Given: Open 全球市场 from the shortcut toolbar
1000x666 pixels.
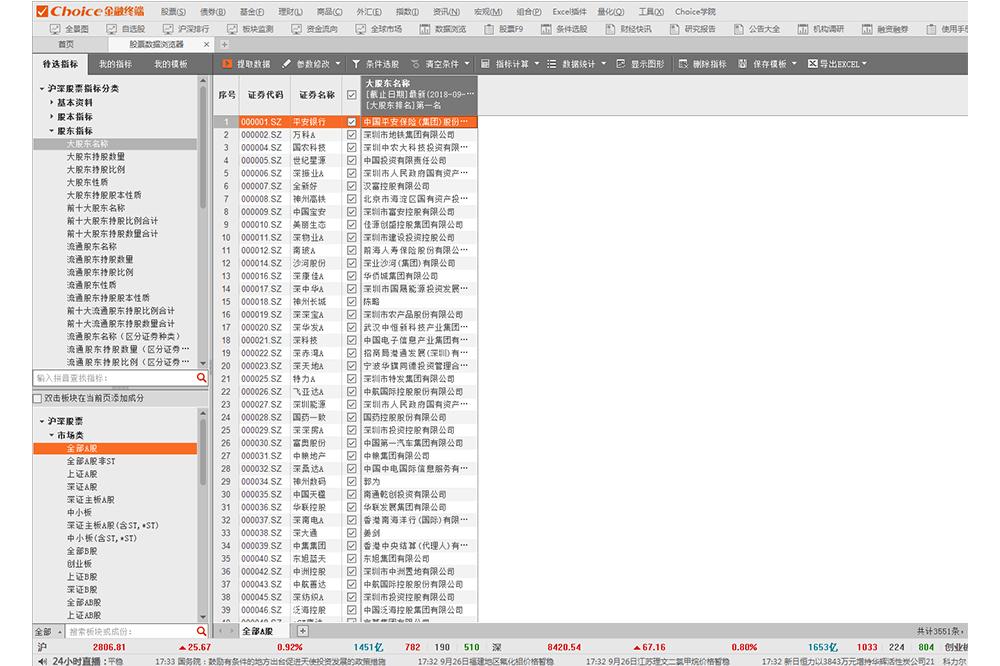Looking at the screenshot, I should coord(379,29).
